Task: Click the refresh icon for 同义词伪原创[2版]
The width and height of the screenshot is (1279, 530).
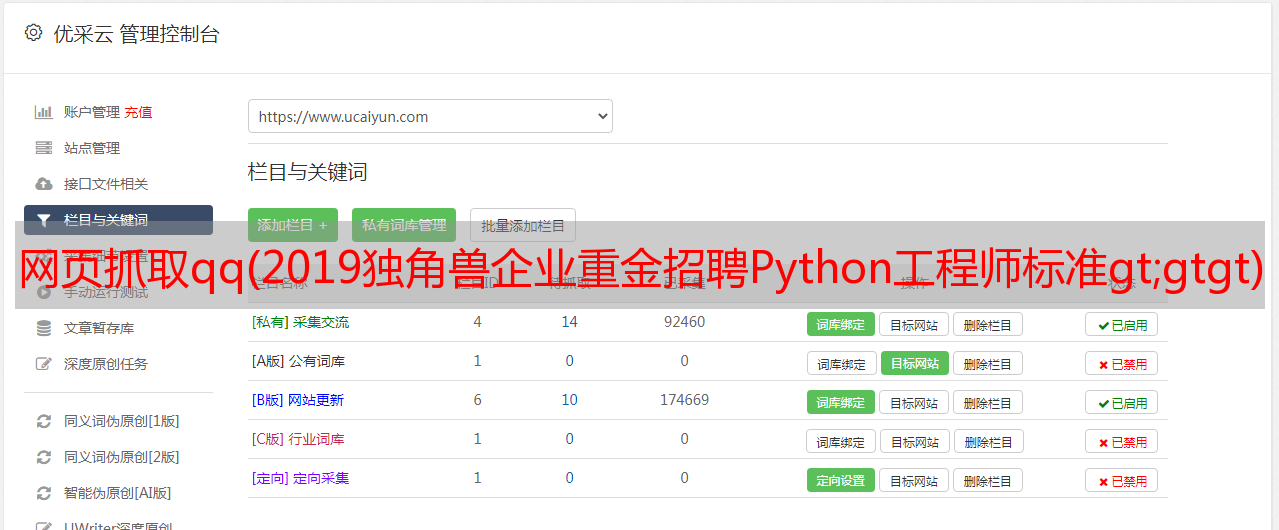Action: coord(43,457)
